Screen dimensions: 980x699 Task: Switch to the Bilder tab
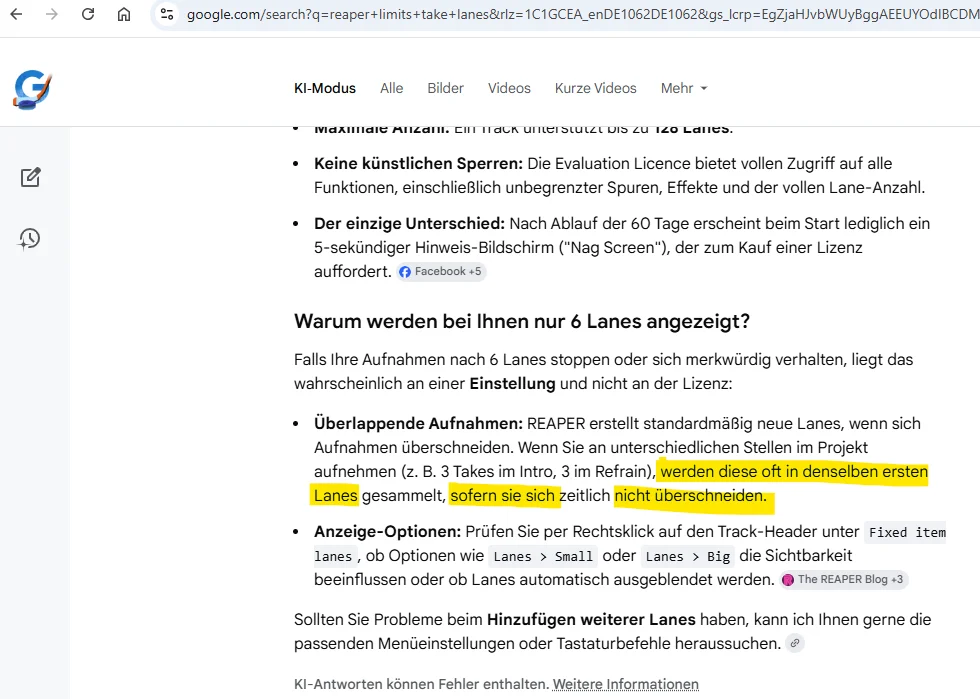(x=444, y=88)
